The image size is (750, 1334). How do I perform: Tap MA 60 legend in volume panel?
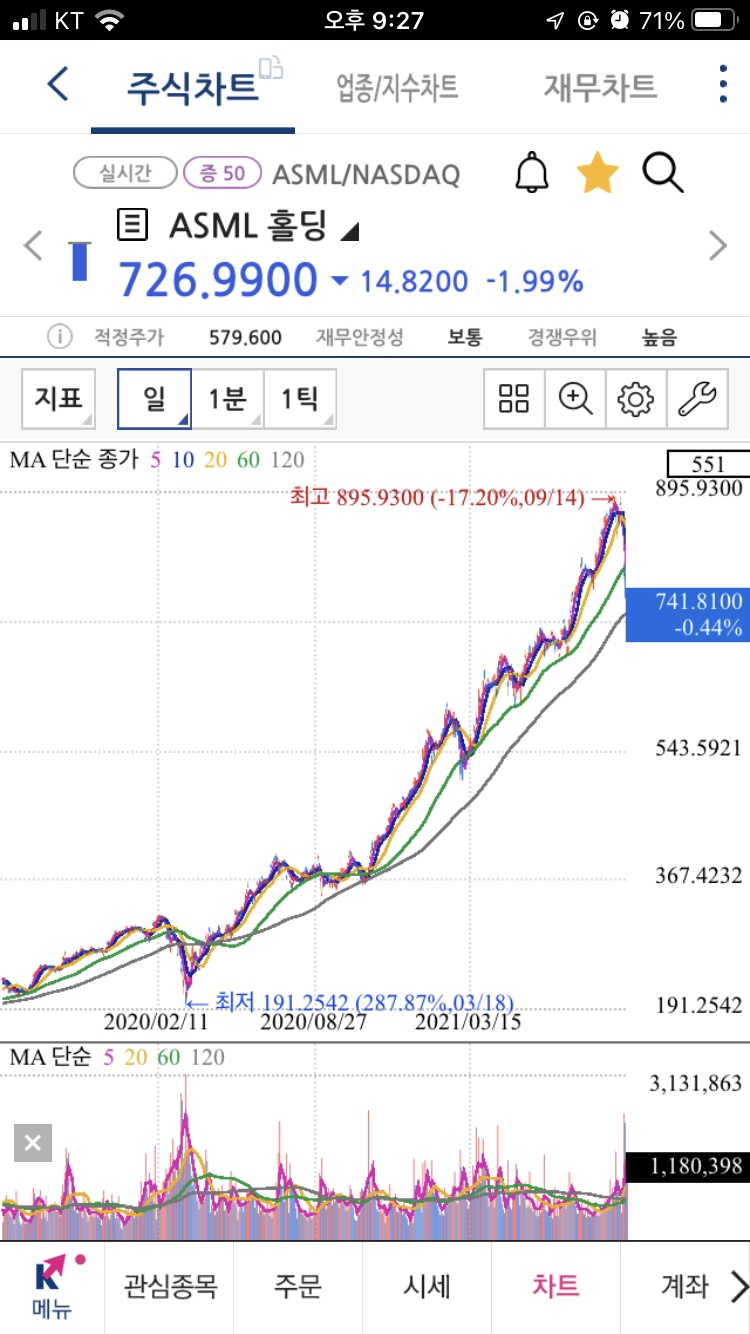(x=168, y=1057)
